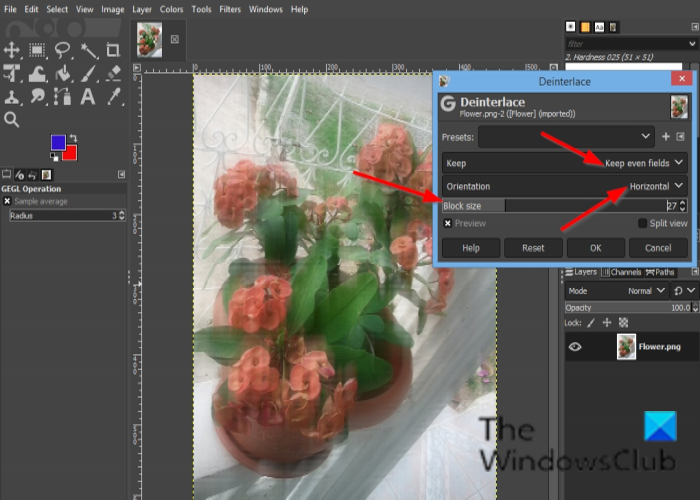
Task: Save preset with the plus icon
Action: [666, 135]
